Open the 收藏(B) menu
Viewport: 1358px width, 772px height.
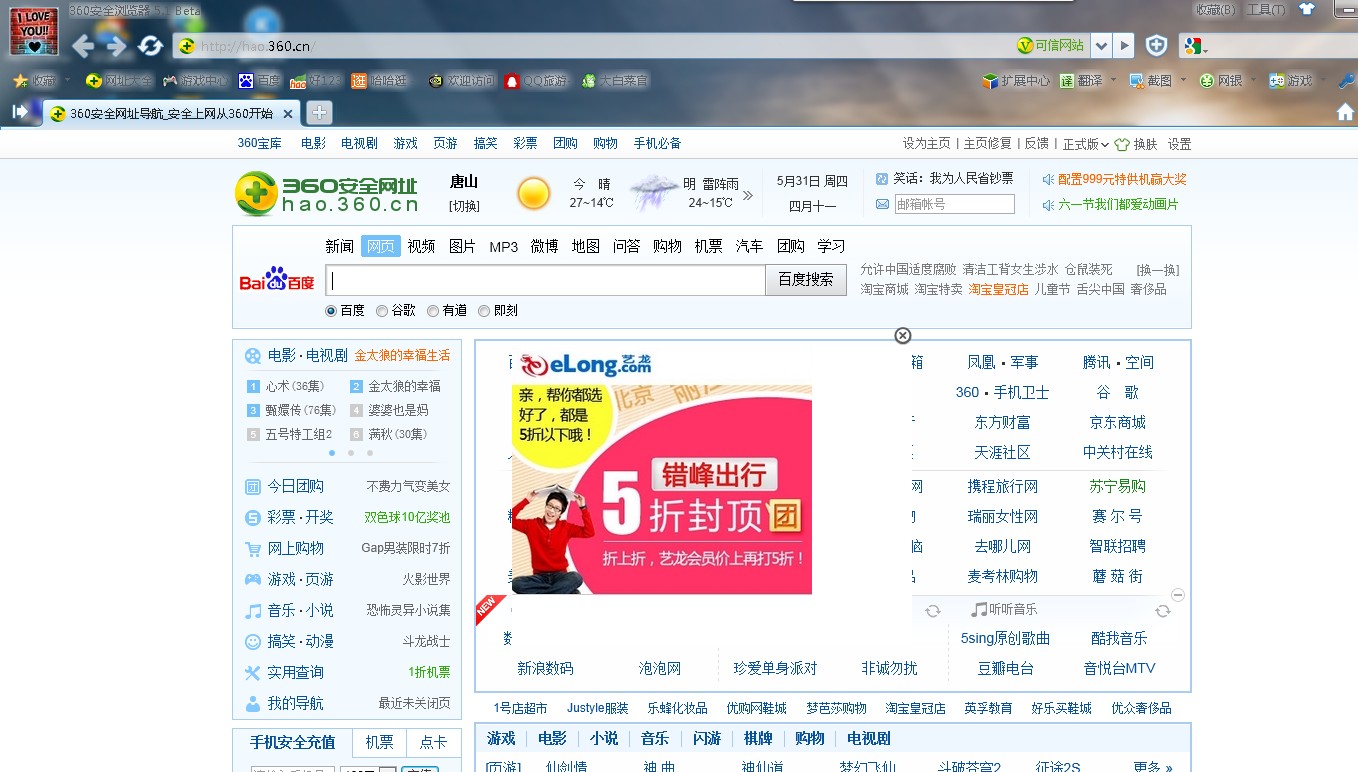pos(1216,9)
